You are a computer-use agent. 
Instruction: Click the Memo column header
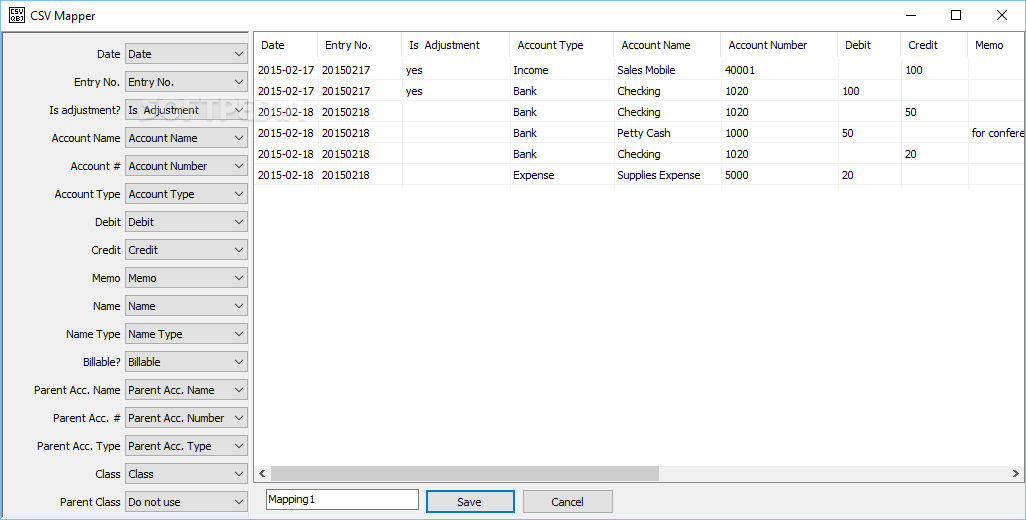pyautogui.click(x=996, y=45)
